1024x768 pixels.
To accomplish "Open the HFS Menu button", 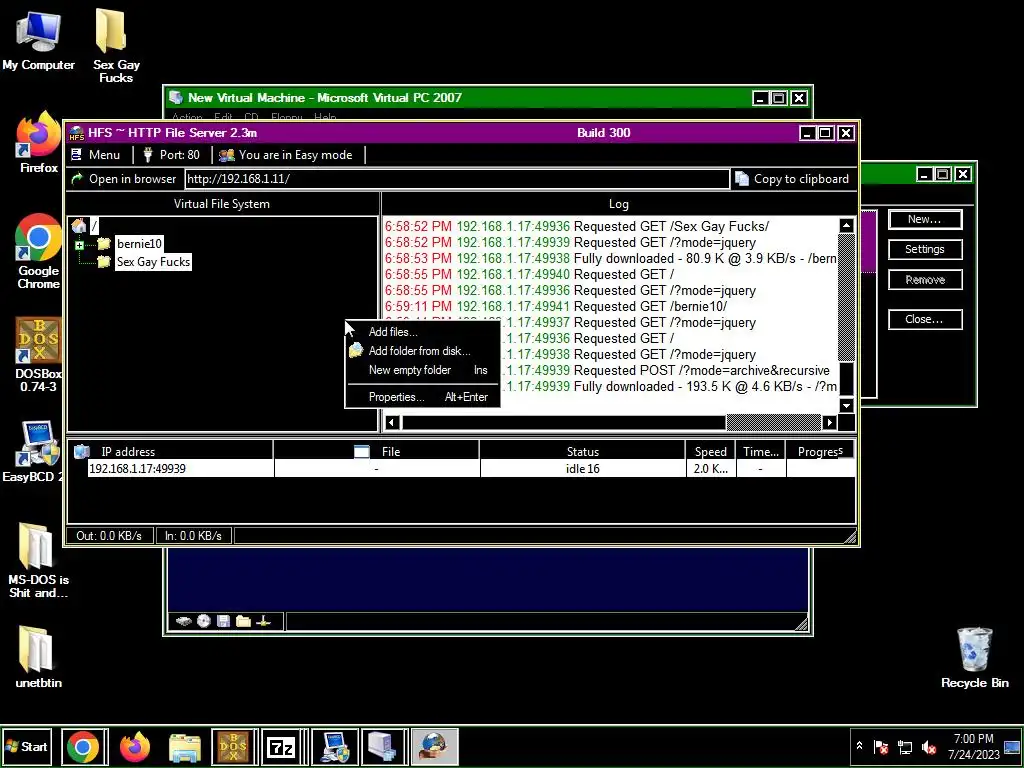I will (96, 155).
